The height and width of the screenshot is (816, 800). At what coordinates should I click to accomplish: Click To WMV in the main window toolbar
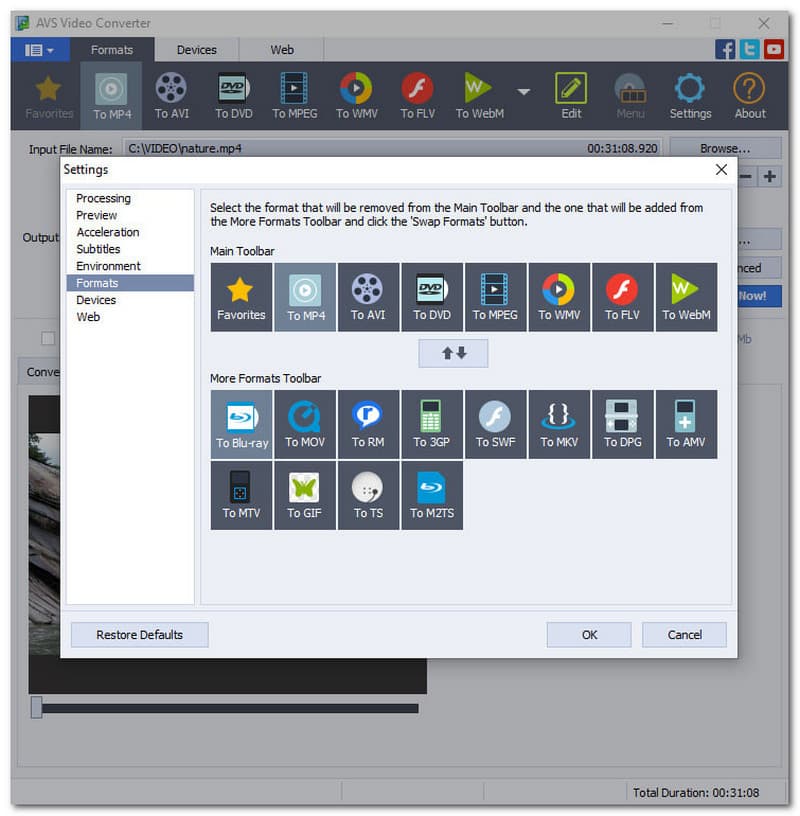357,96
